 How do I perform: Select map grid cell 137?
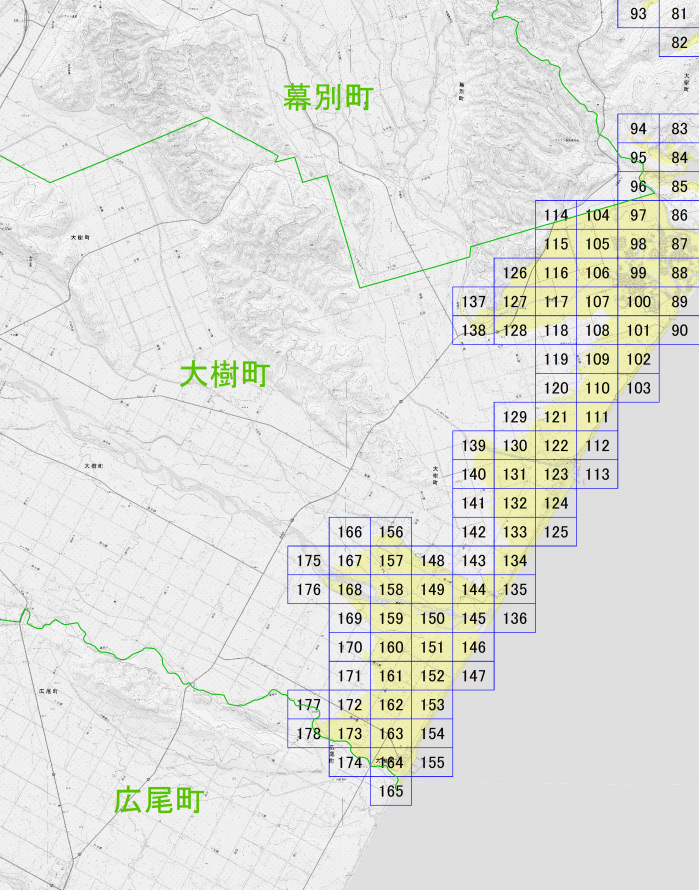click(x=474, y=301)
